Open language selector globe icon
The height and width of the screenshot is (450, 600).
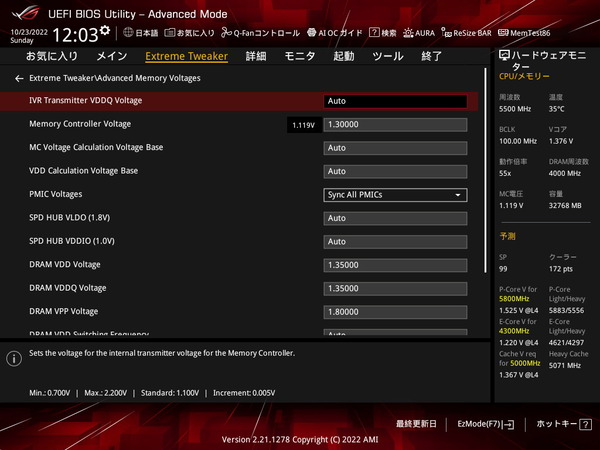point(128,33)
